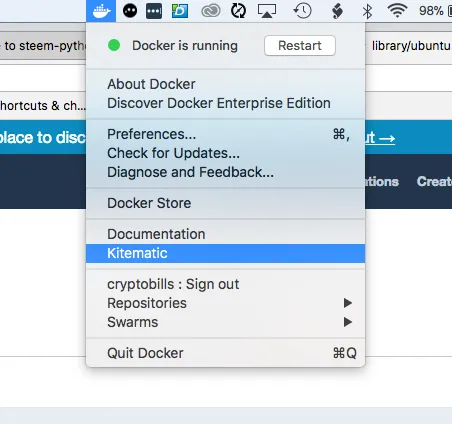Image resolution: width=452 pixels, height=424 pixels.
Task: Click the green-blue D app icon
Action: pos(180,11)
